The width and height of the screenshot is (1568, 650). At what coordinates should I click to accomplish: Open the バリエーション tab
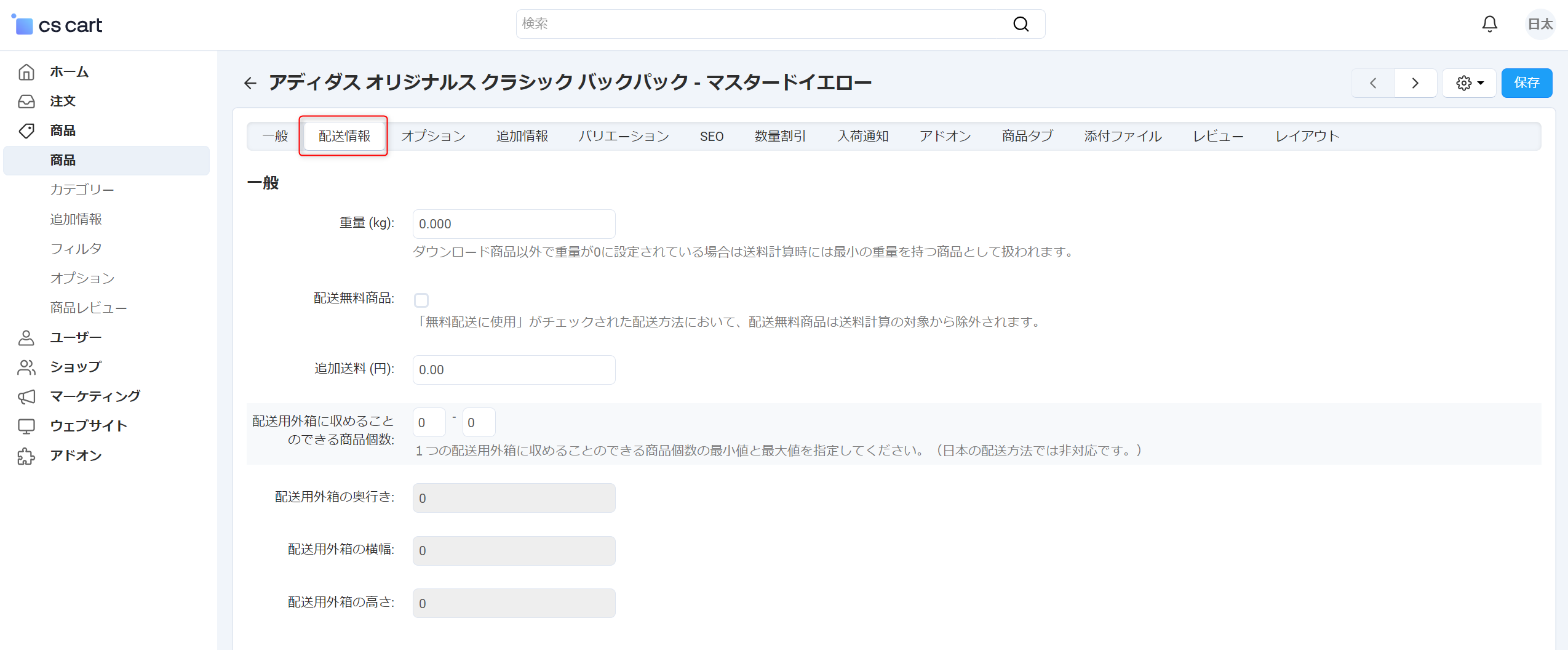pyautogui.click(x=623, y=137)
